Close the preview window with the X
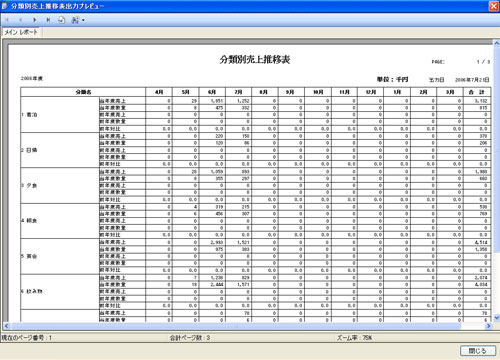 click(494, 6)
